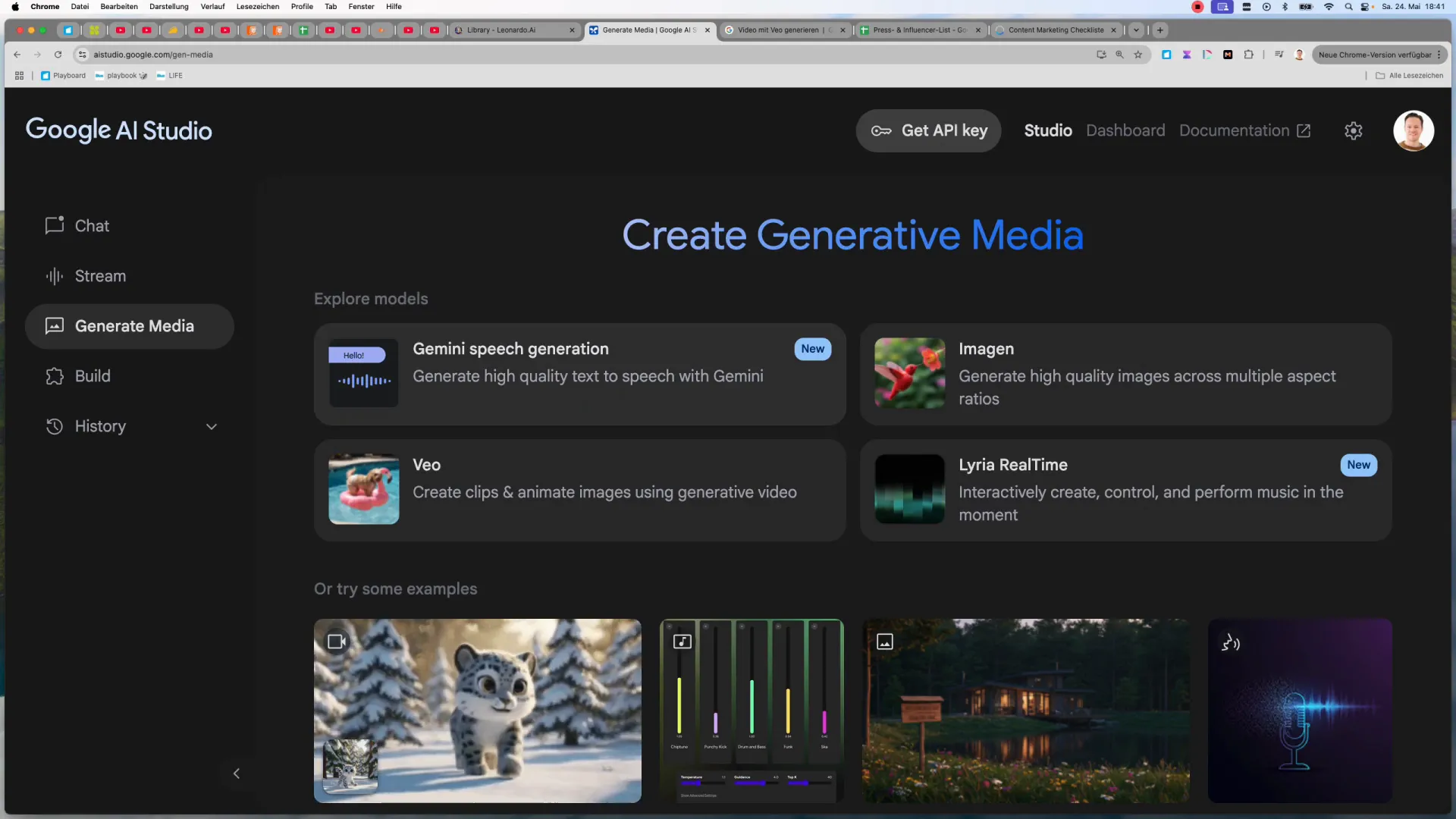
Task: Click the address bar URL
Action: pyautogui.click(x=153, y=55)
